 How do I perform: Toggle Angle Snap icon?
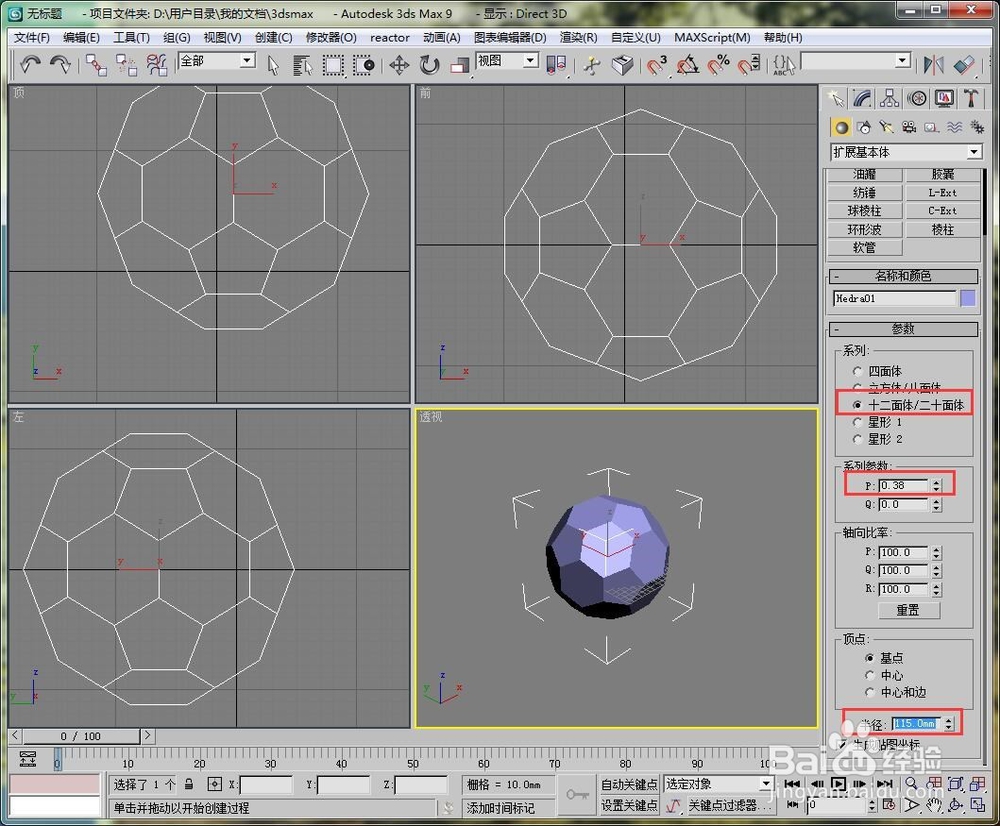pos(688,65)
